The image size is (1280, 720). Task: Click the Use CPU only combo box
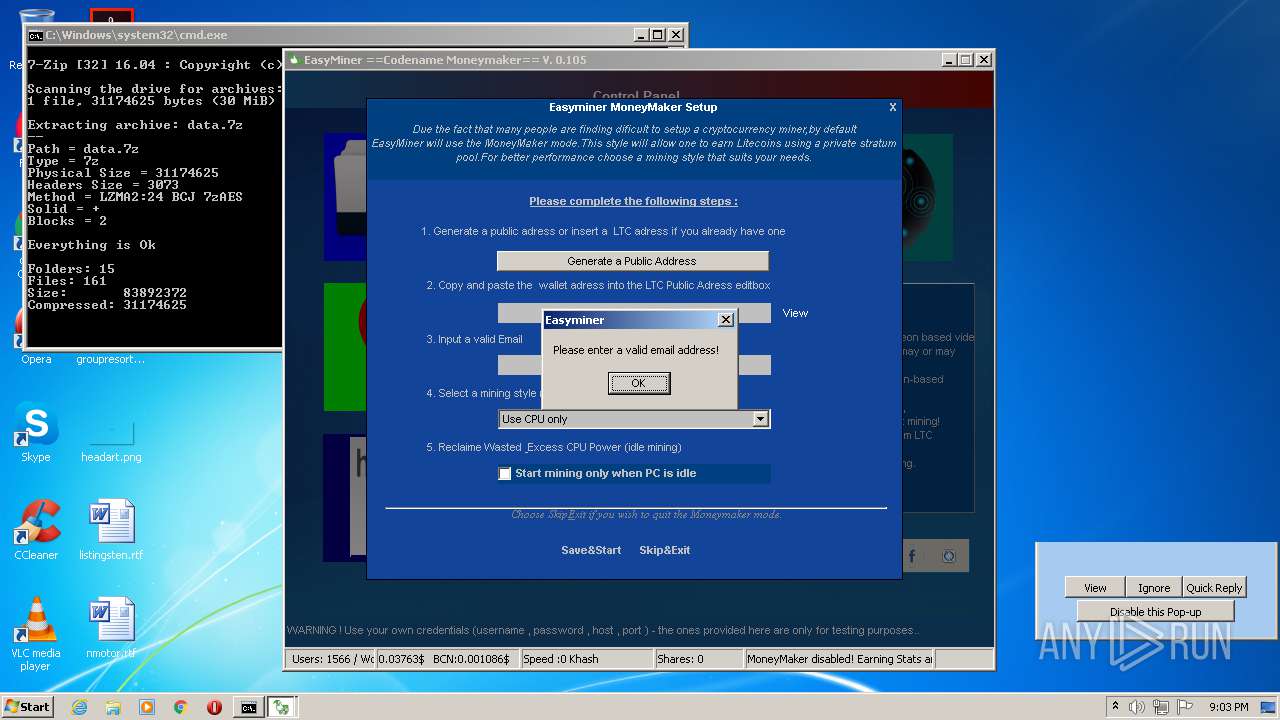[x=634, y=419]
